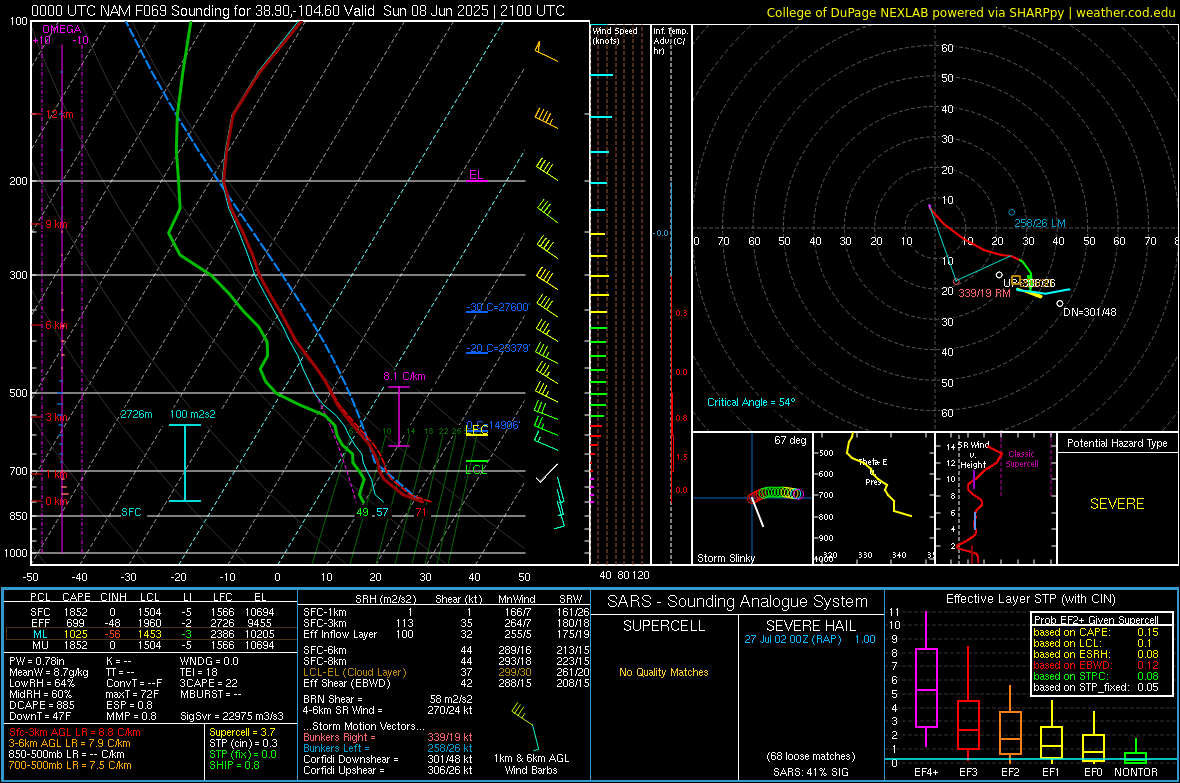Click the left-mover circle next to 258/26 LM
This screenshot has height=783, width=1180.
pyautogui.click(x=1011, y=212)
